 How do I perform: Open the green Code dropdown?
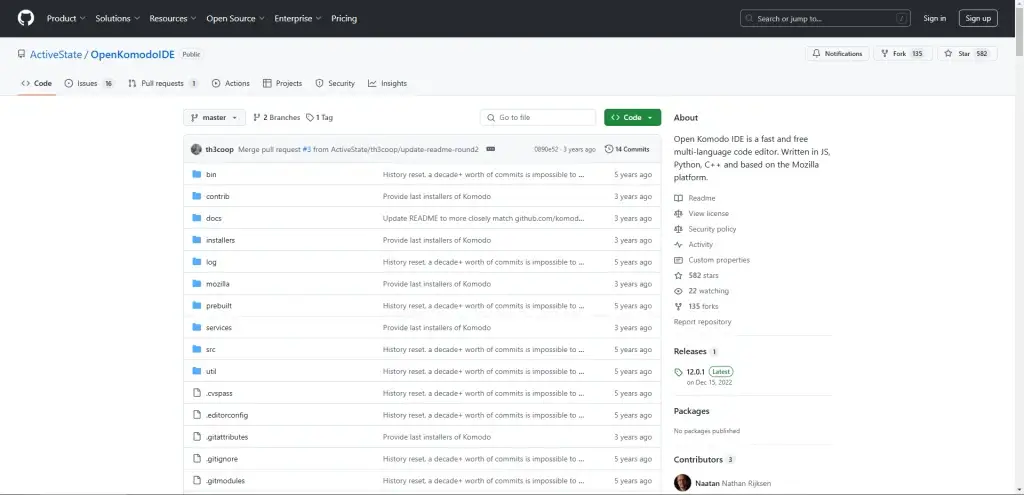point(632,118)
